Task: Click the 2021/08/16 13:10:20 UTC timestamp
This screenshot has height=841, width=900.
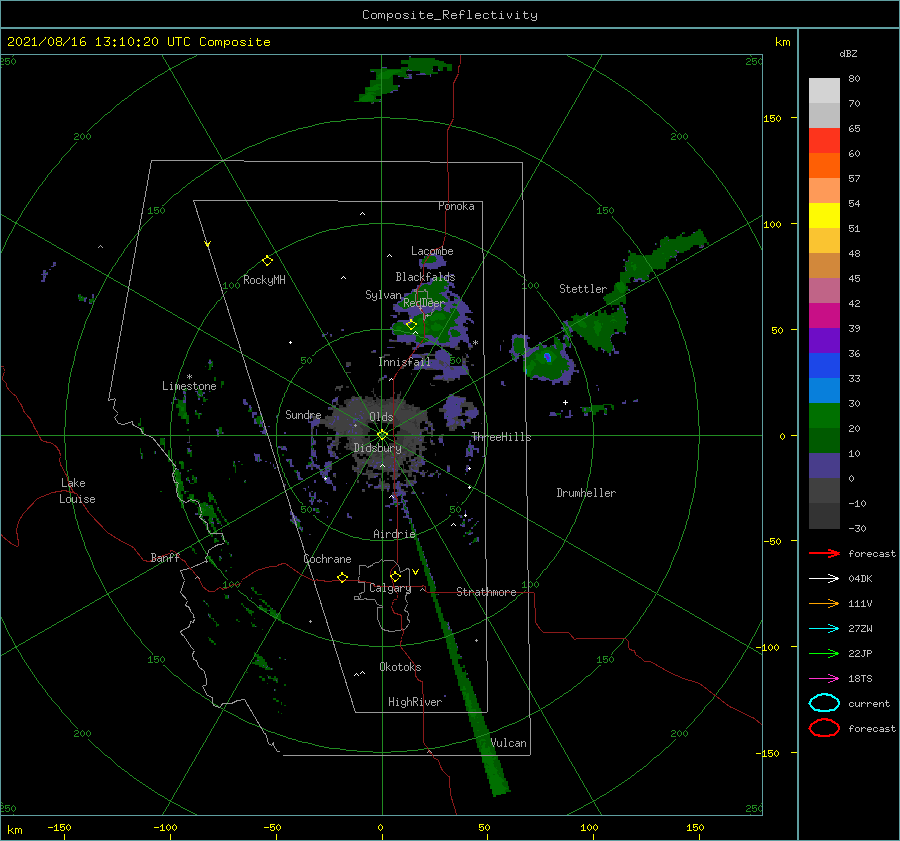Action: click(138, 42)
